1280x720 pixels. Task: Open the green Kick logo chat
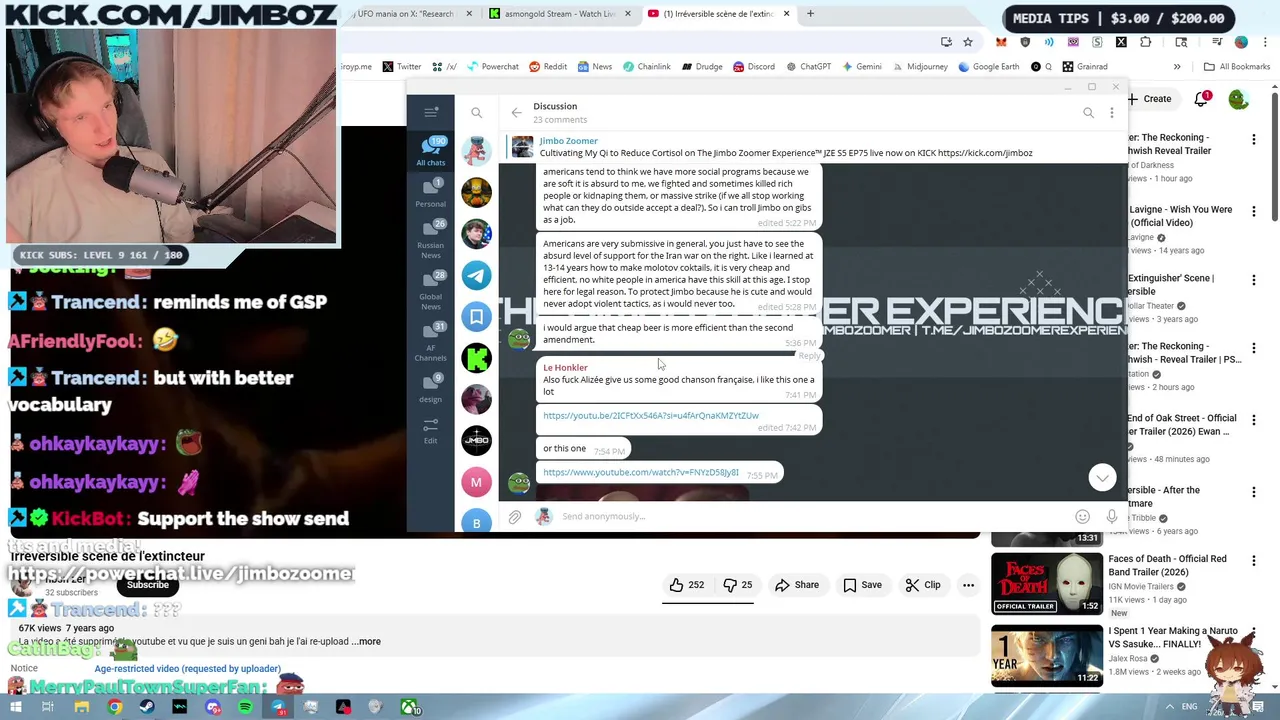[x=476, y=357]
